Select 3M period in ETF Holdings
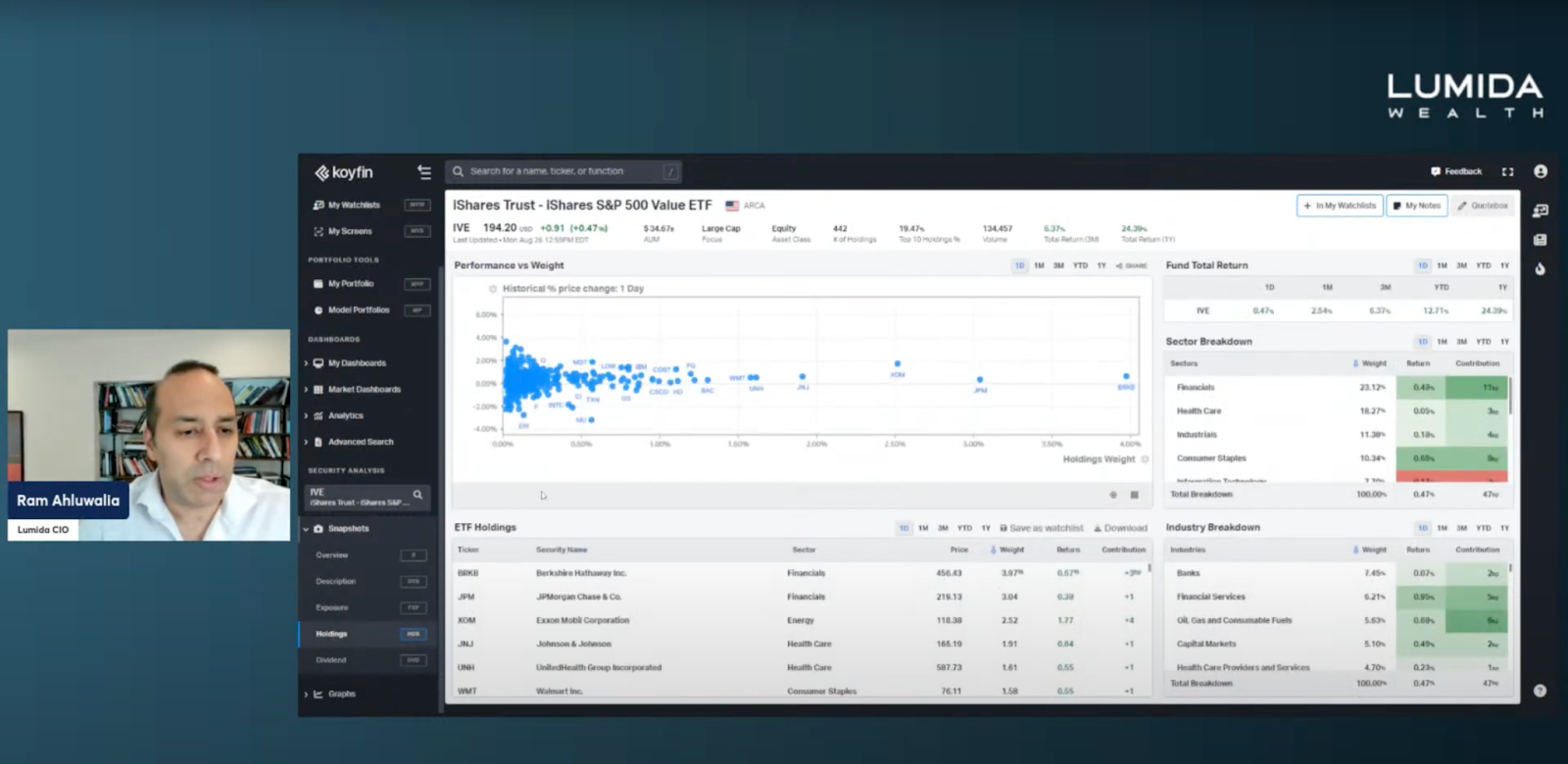This screenshot has width=1568, height=764. click(943, 528)
